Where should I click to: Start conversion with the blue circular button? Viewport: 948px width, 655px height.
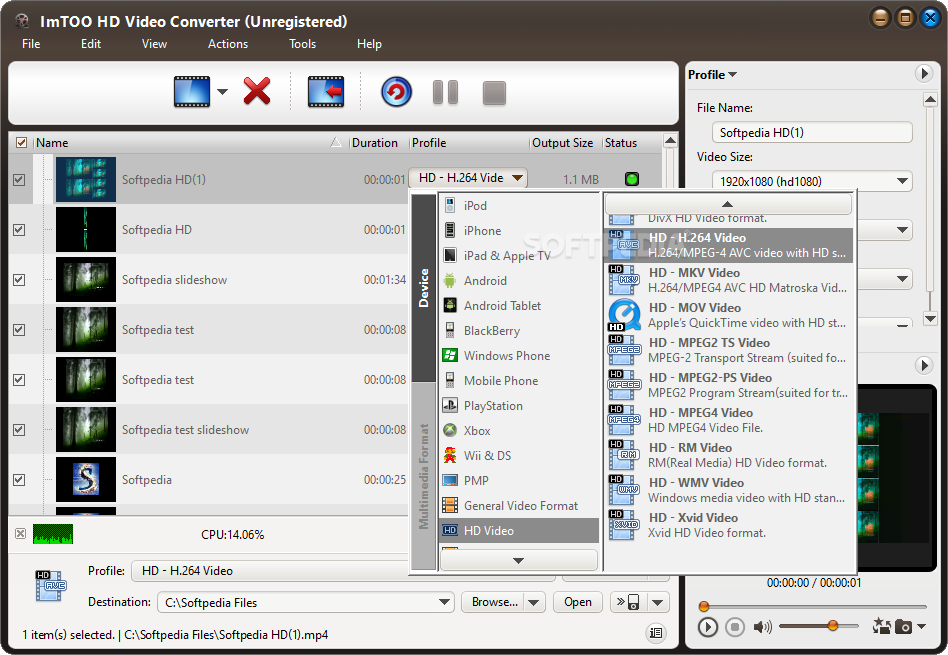(396, 92)
